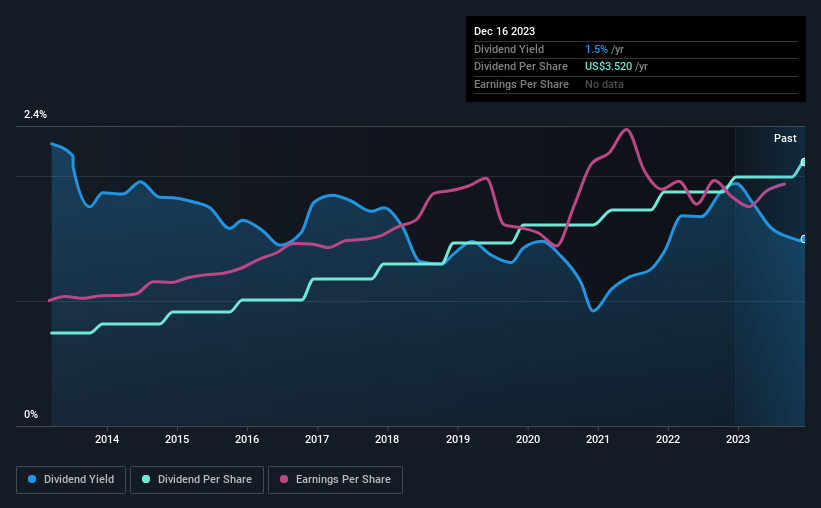The image size is (821, 508).
Task: Click the Dividend Yield line end marker
Action: (804, 239)
